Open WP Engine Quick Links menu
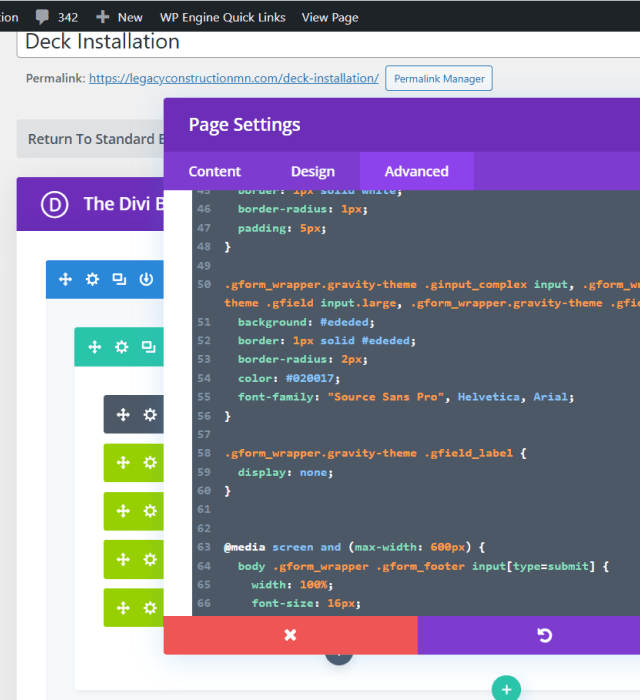Screen dimensions: 640x700 (x=223, y=17)
